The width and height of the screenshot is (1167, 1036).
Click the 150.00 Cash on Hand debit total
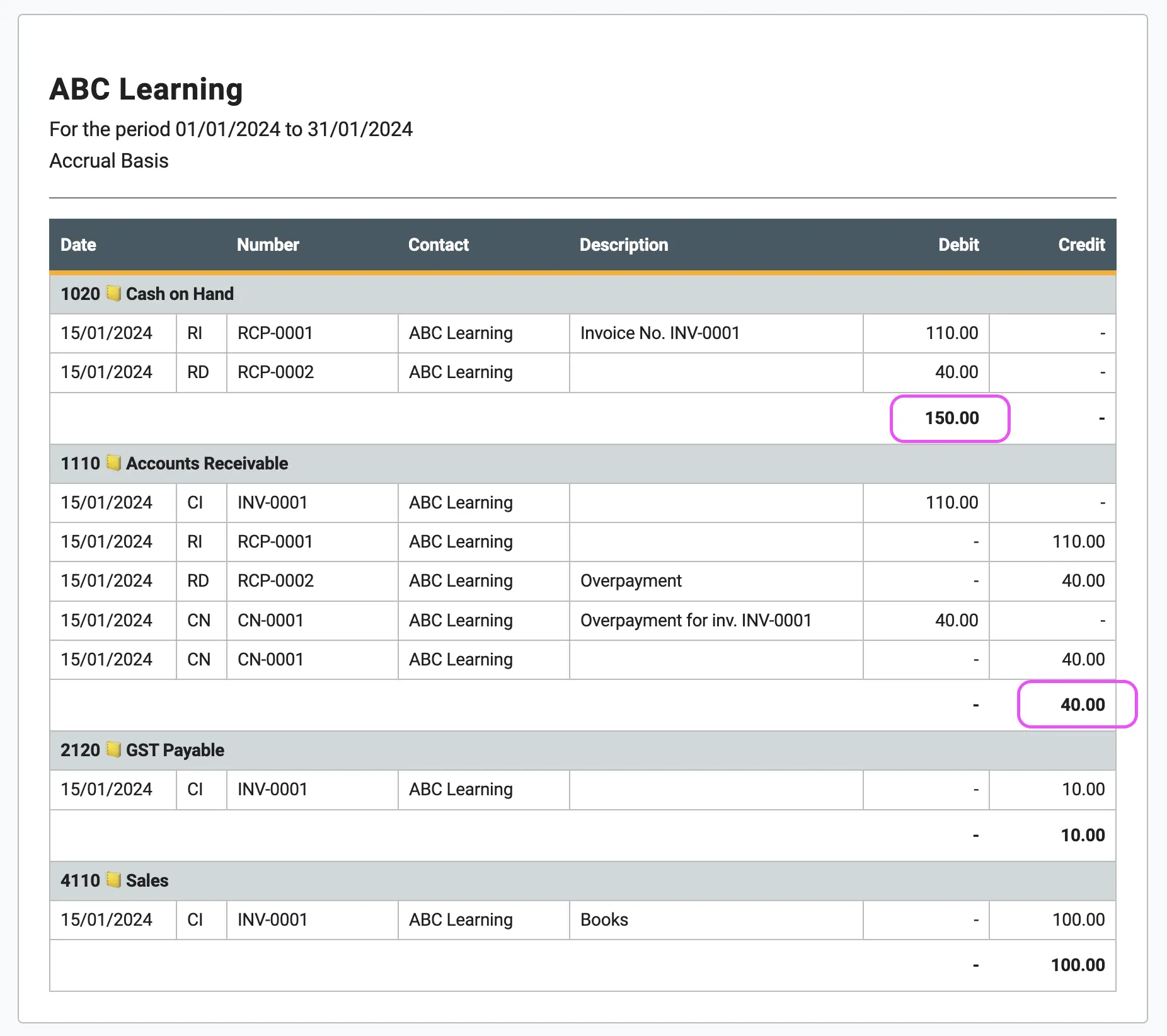[x=951, y=418]
